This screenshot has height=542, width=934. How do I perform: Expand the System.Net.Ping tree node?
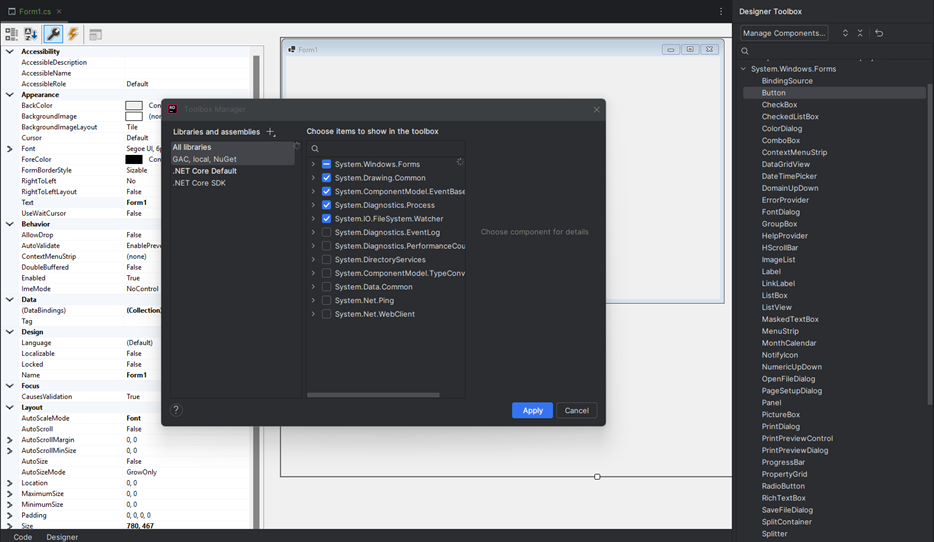pos(313,300)
